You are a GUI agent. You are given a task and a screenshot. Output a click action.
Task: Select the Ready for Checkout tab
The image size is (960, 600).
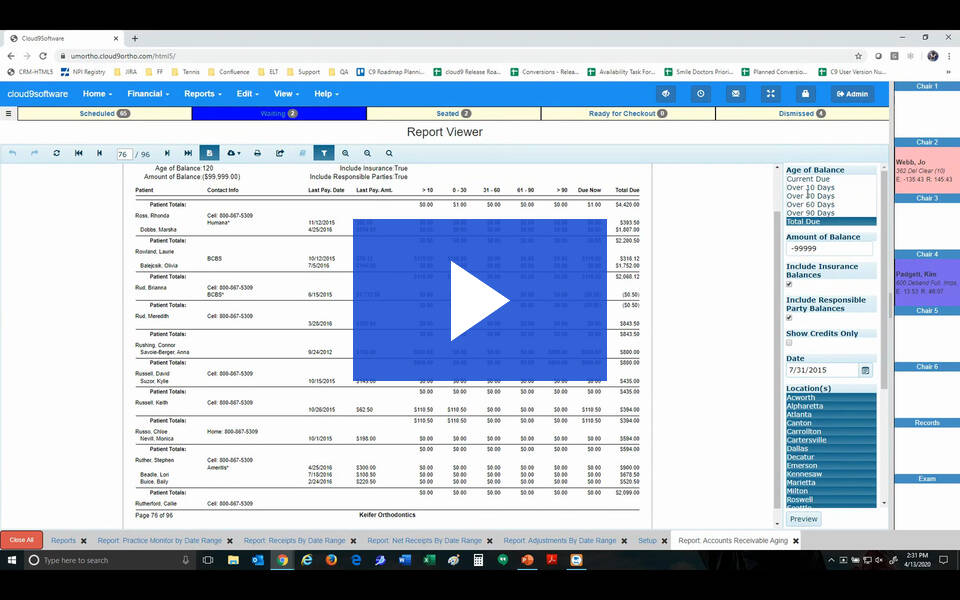(x=628, y=113)
